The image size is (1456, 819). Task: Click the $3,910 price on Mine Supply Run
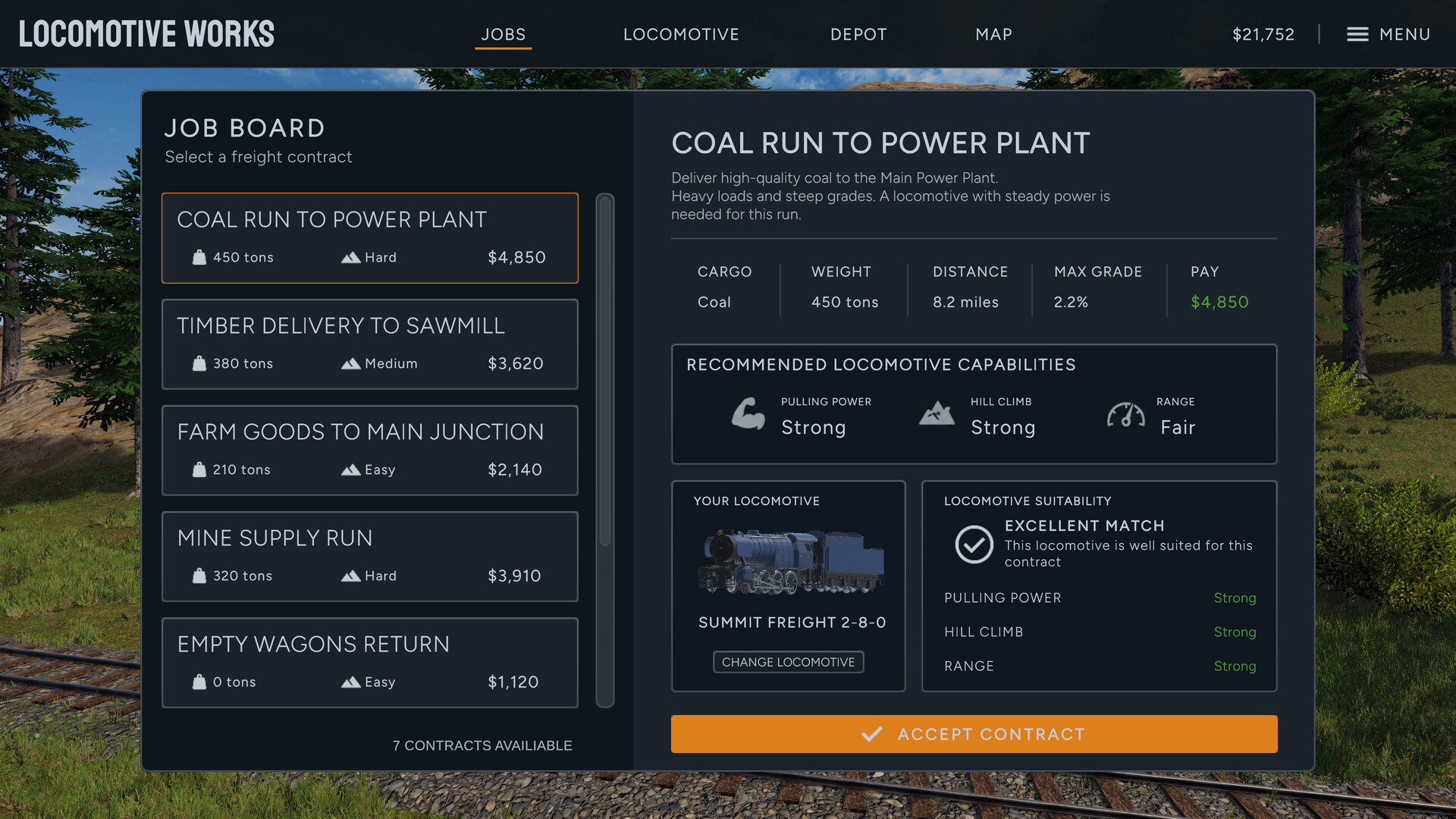click(x=514, y=576)
